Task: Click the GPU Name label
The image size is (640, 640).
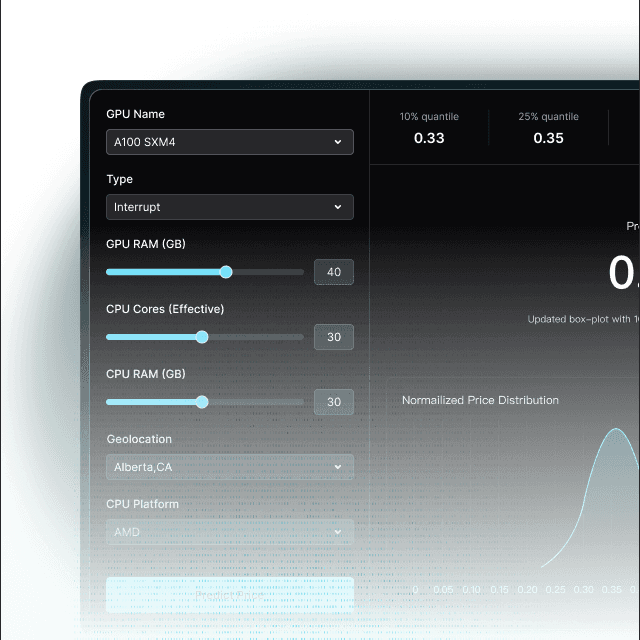Action: [136, 114]
